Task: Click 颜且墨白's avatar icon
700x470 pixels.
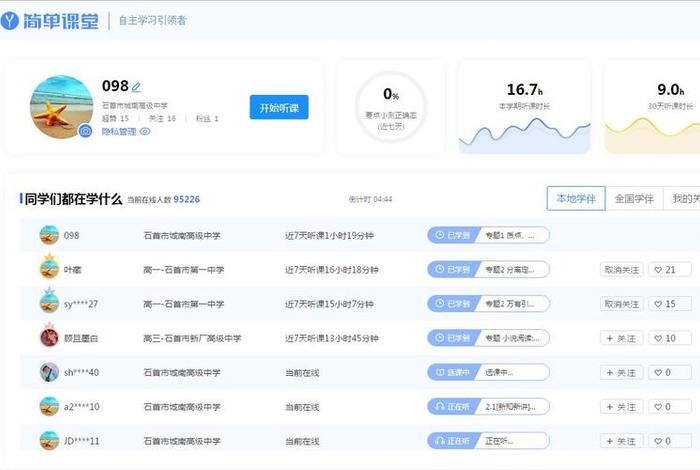Action: pyautogui.click(x=49, y=337)
